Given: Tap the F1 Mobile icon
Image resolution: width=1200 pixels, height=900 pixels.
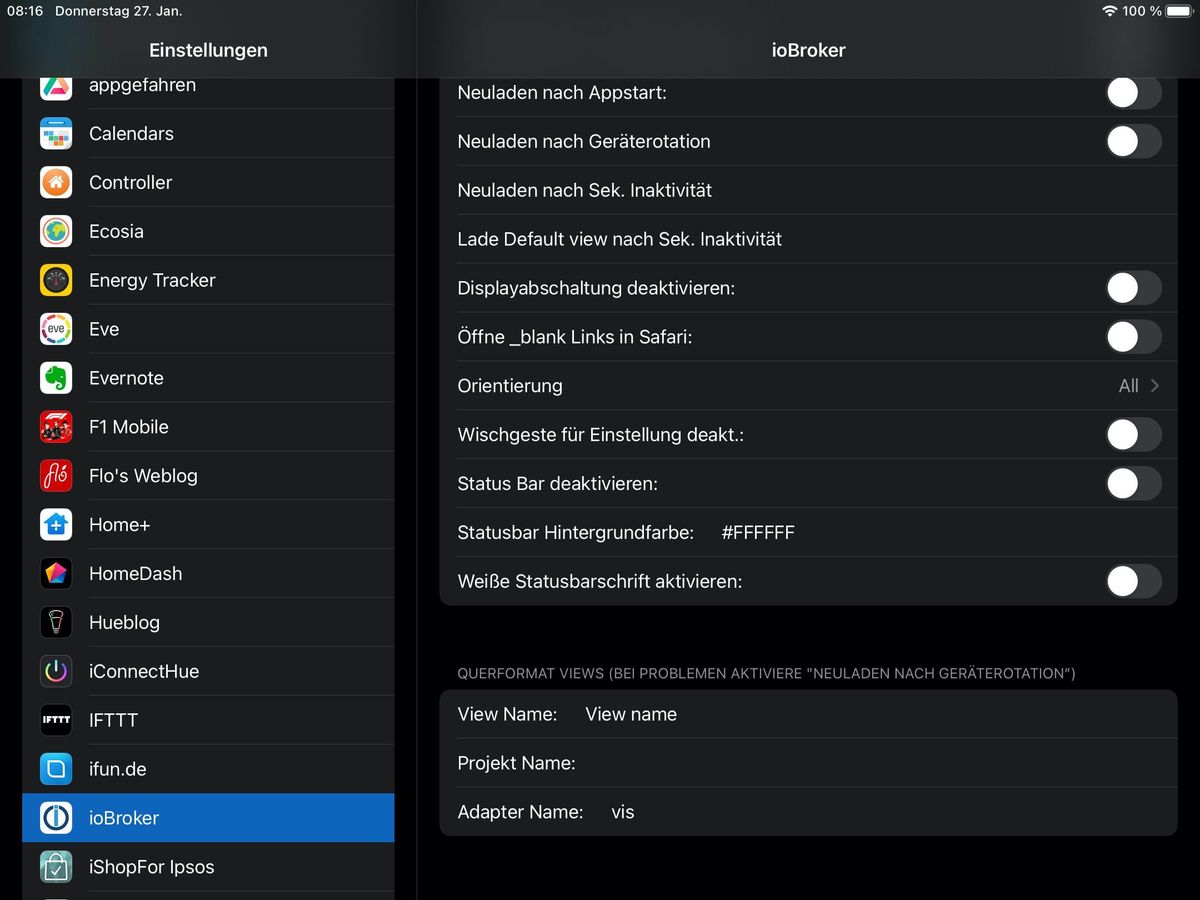Looking at the screenshot, I should tap(56, 427).
